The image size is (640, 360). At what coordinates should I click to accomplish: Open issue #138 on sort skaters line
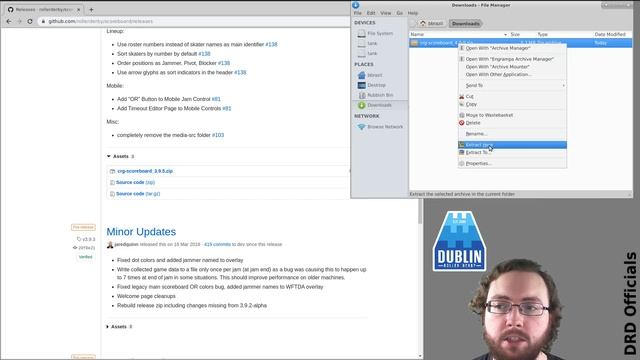click(x=204, y=54)
